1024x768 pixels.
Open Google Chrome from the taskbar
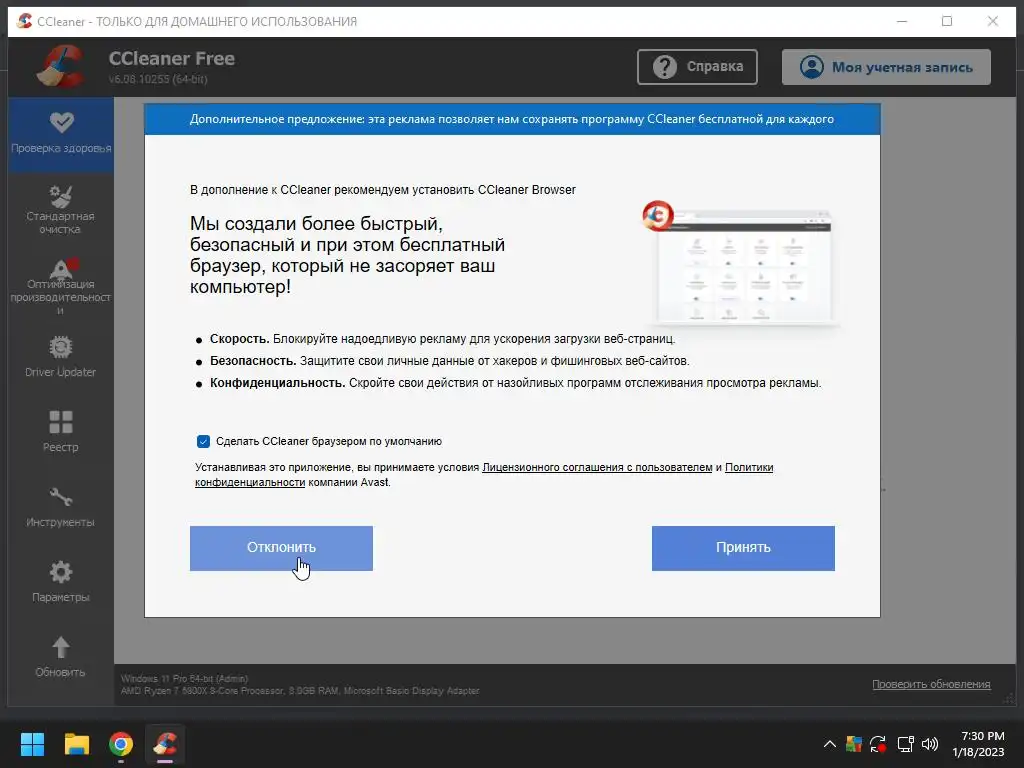tap(121, 744)
